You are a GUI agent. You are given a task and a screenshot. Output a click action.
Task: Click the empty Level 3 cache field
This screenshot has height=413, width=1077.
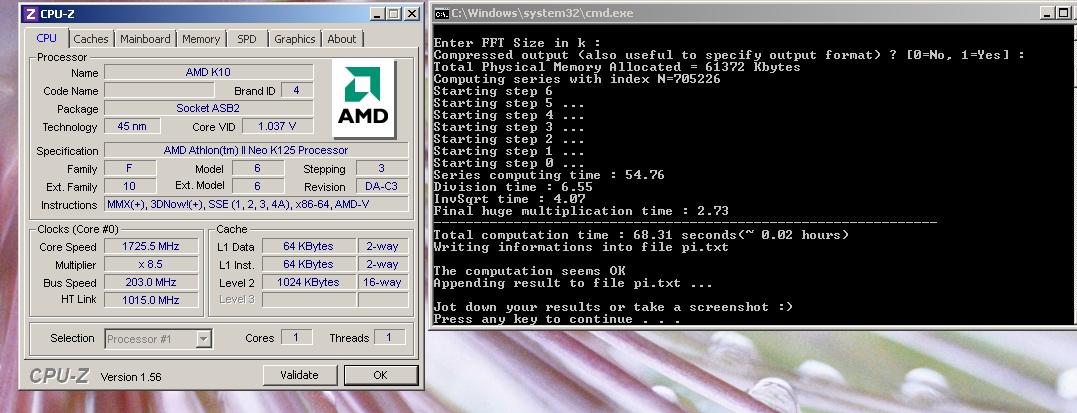[308, 300]
